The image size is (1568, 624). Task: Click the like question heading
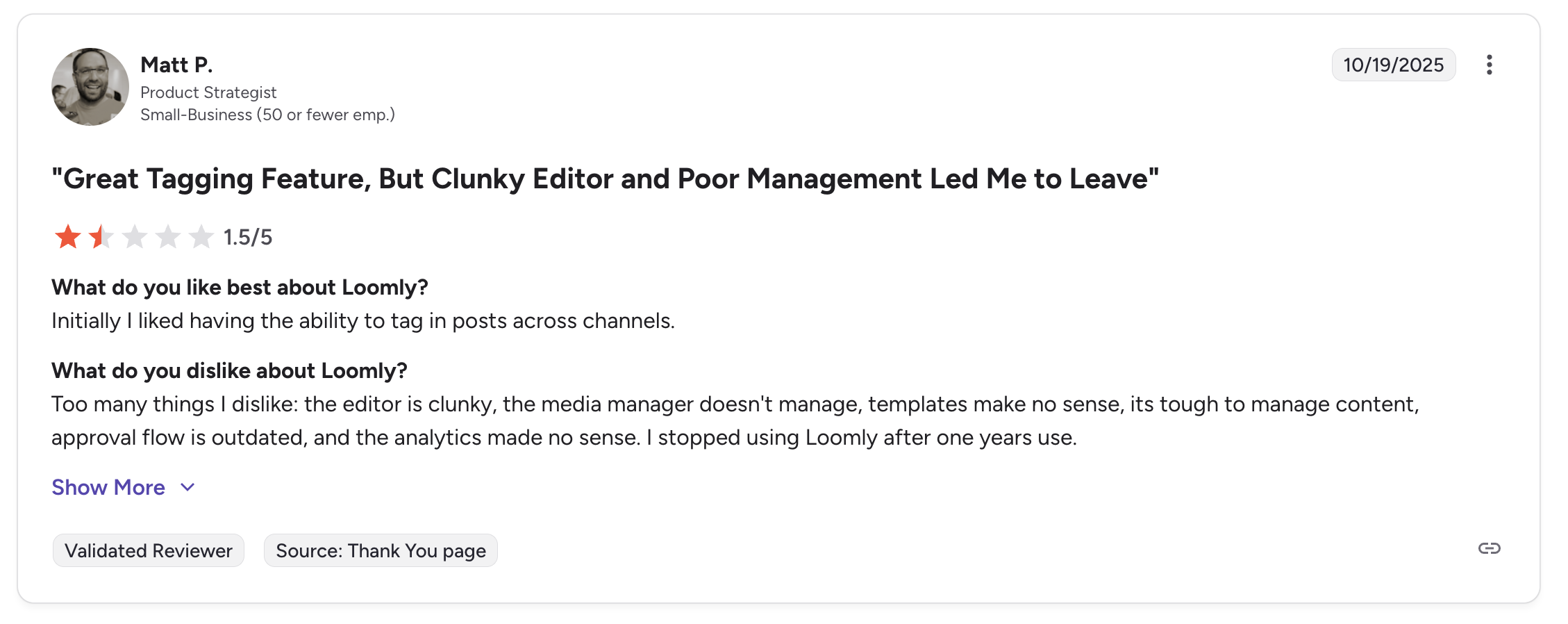240,287
